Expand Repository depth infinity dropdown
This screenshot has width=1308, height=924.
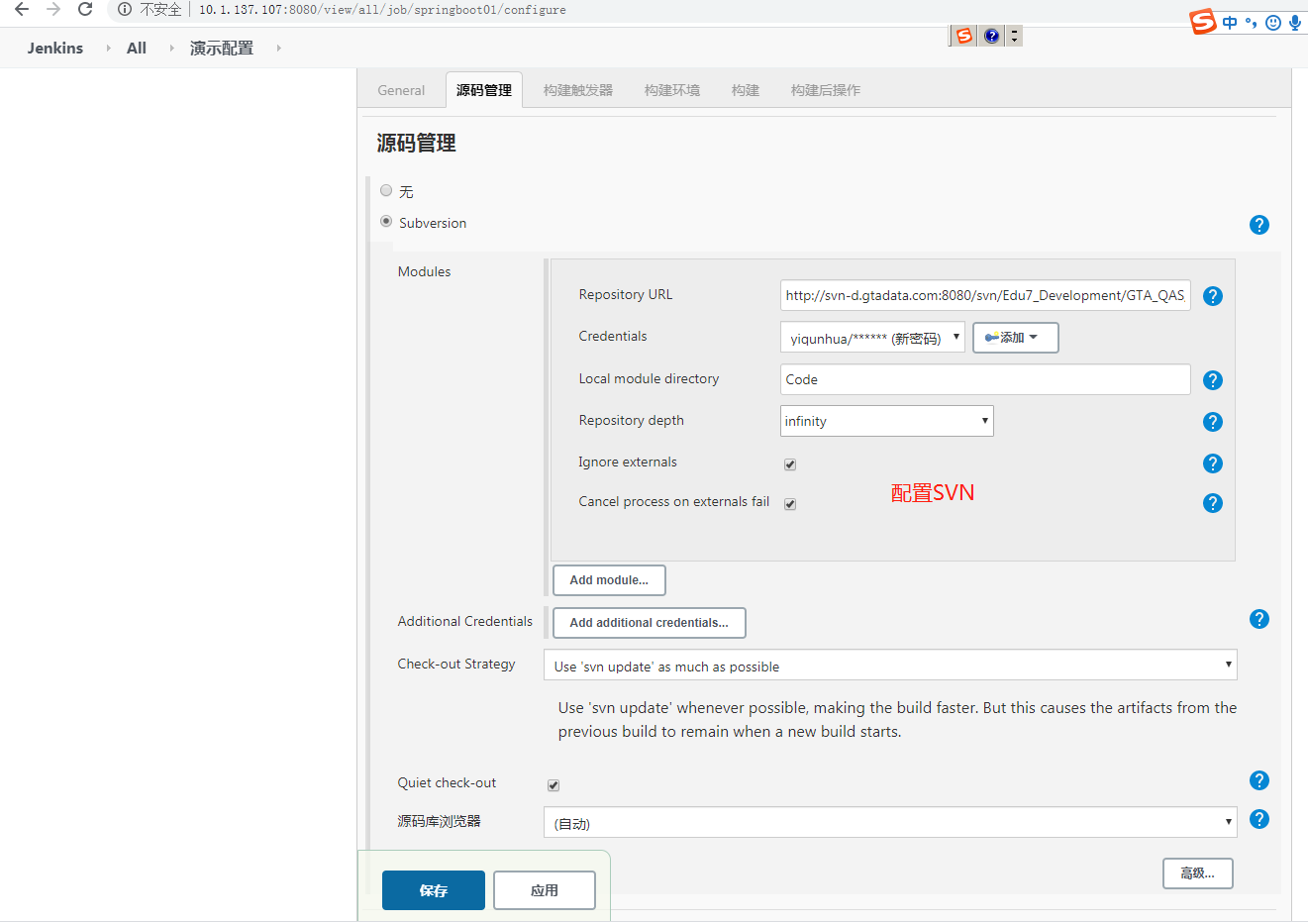pos(886,421)
